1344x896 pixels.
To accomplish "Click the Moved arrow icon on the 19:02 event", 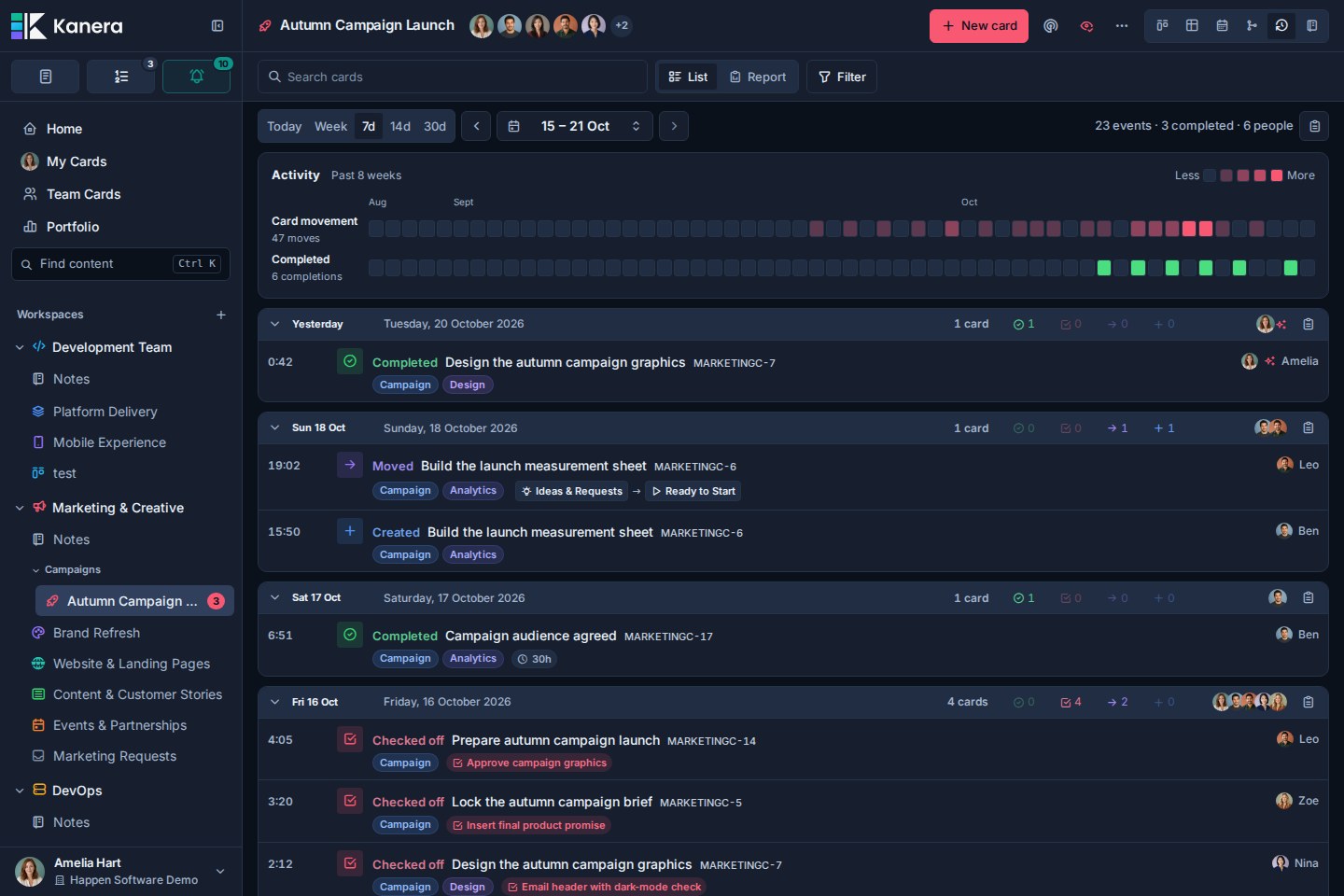I will (350, 465).
